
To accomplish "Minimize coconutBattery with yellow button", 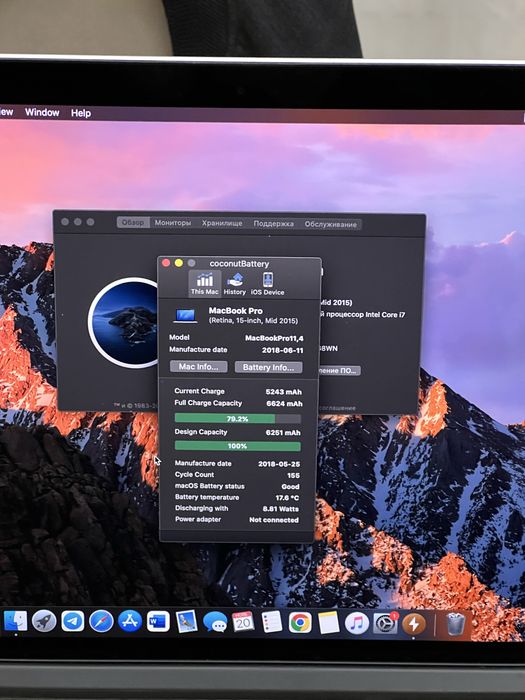I will tap(179, 263).
